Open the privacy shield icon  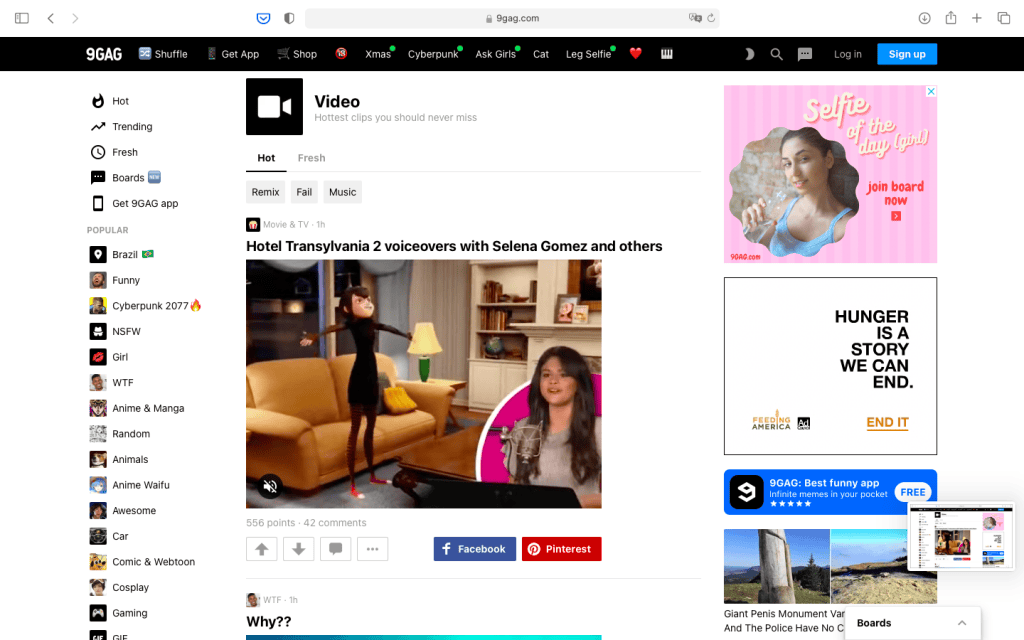(289, 18)
